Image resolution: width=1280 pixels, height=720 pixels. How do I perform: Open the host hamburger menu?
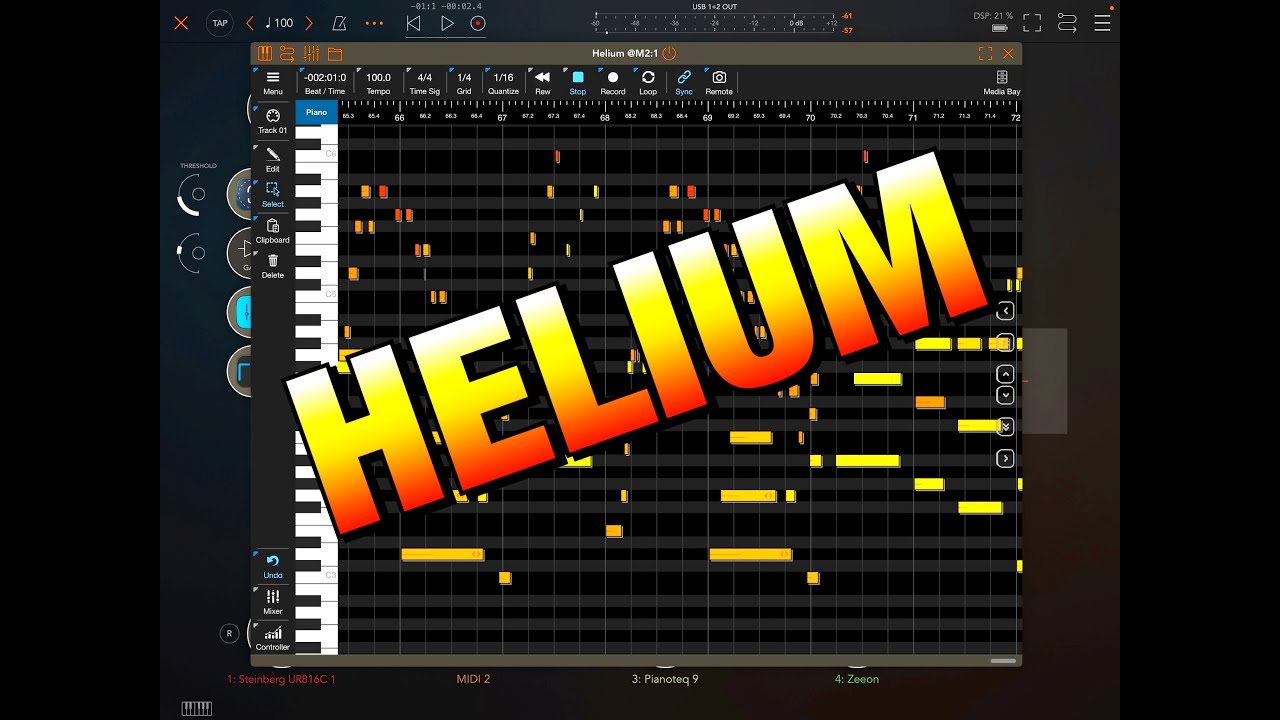point(1102,23)
